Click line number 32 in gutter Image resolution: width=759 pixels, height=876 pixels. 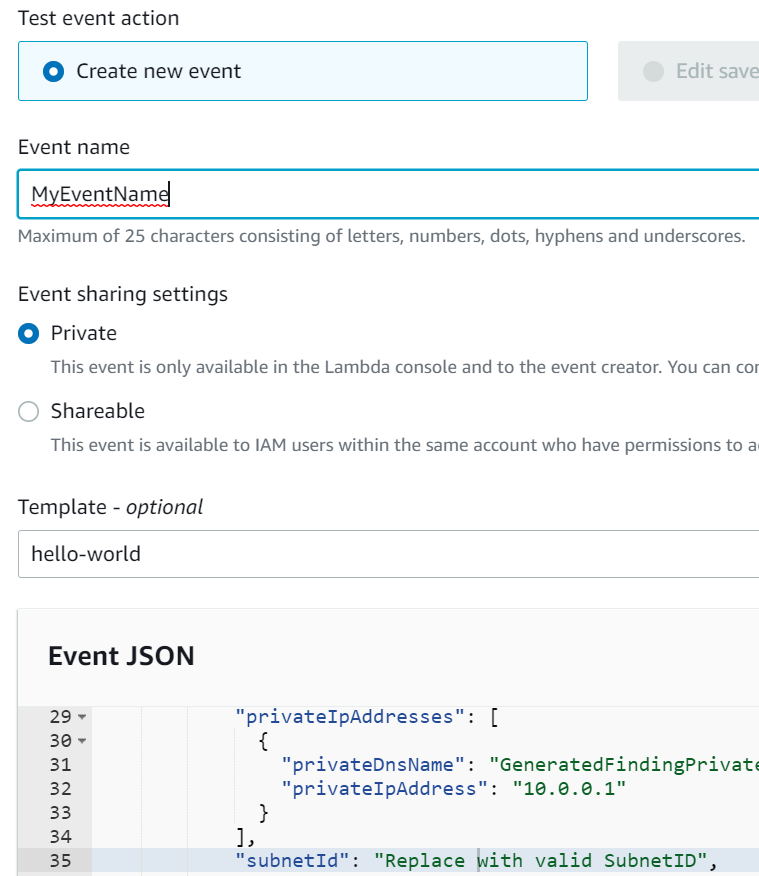pos(60,789)
